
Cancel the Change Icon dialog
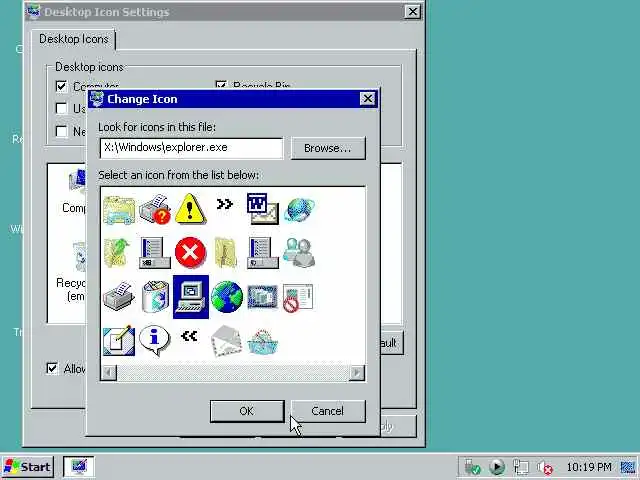[x=328, y=411]
